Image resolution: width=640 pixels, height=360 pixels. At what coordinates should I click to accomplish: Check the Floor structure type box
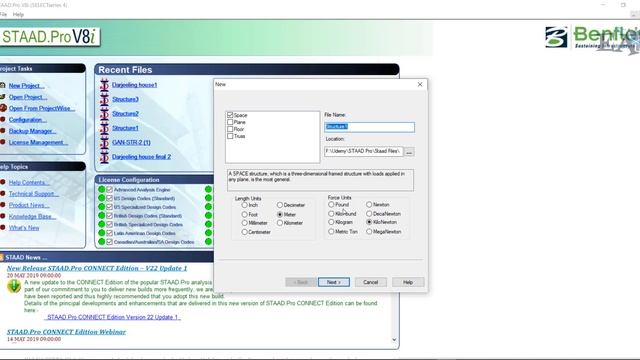pyautogui.click(x=230, y=129)
